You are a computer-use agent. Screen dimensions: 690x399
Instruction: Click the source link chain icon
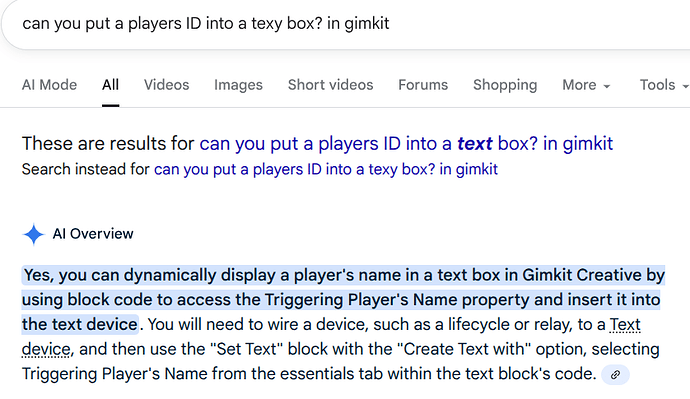615,375
